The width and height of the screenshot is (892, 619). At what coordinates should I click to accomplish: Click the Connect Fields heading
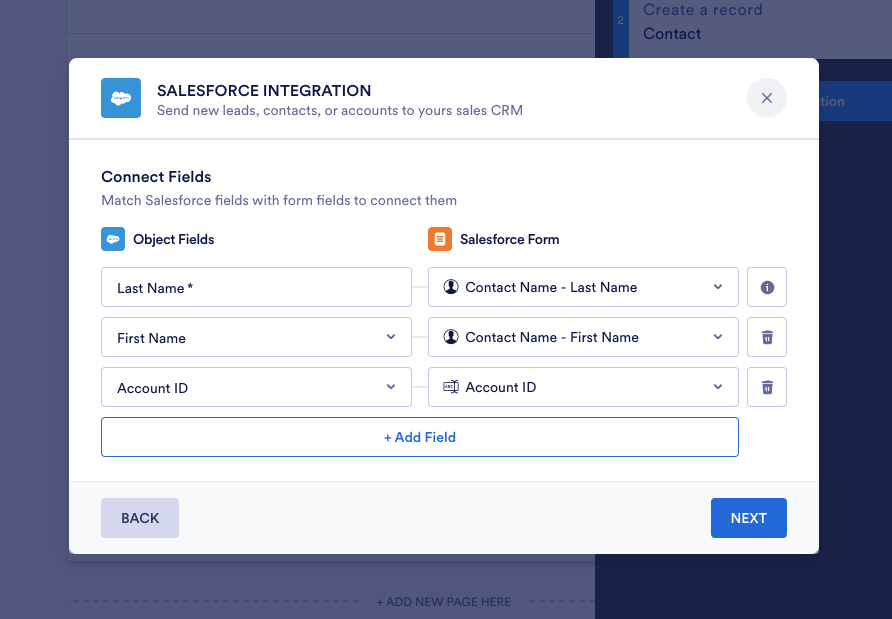point(156,177)
